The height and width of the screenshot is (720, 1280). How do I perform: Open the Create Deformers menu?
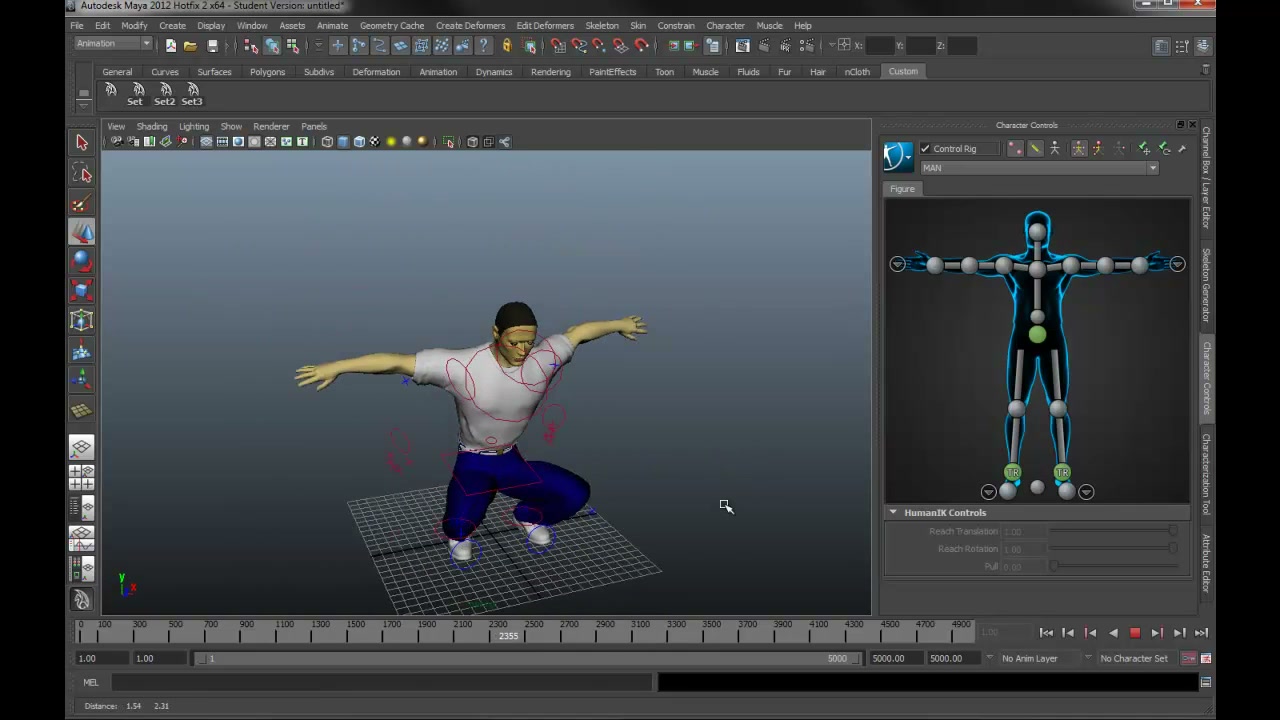pyautogui.click(x=470, y=26)
